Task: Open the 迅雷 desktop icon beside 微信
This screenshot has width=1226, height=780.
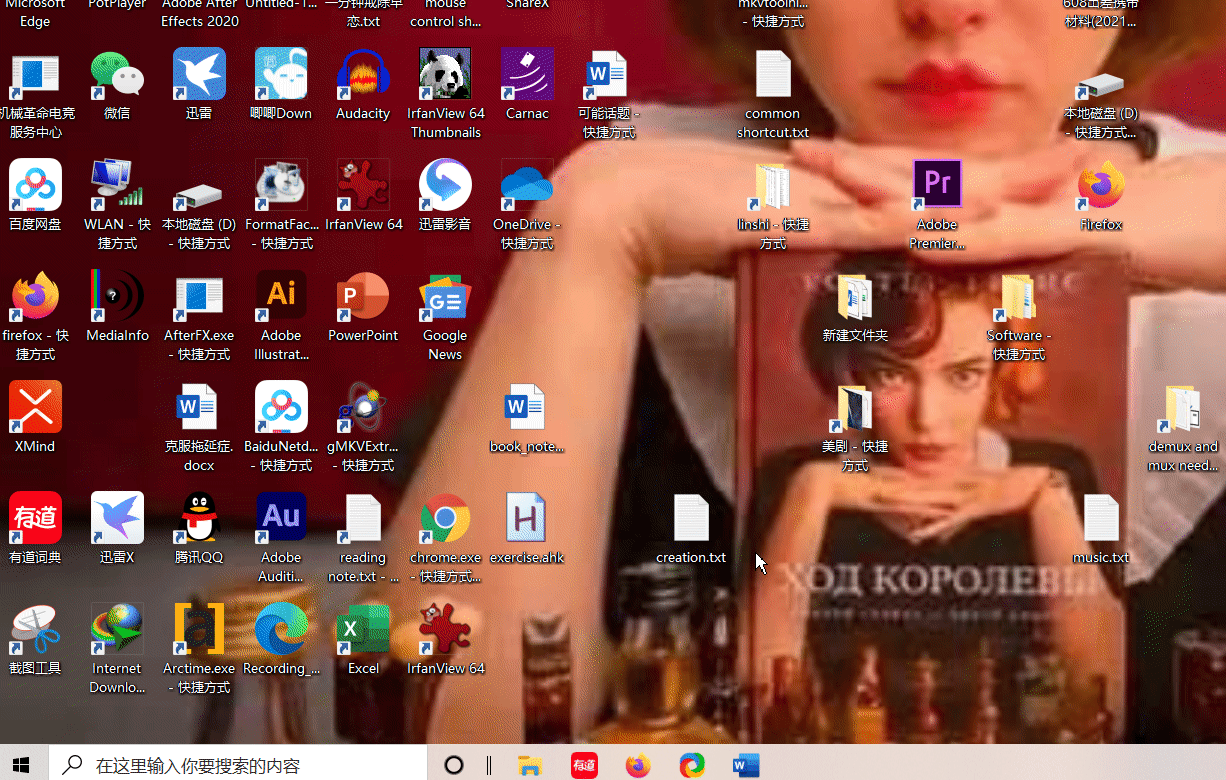Action: pyautogui.click(x=199, y=75)
